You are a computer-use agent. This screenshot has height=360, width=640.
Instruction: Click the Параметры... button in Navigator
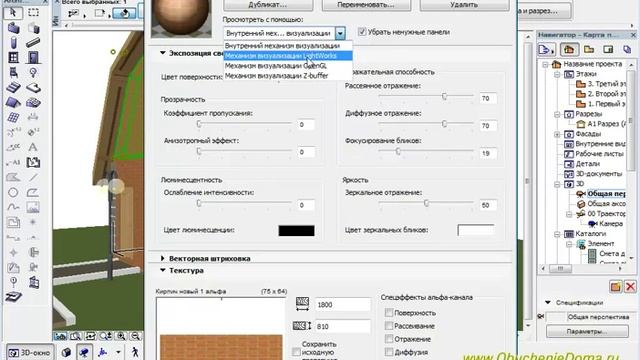point(587,331)
